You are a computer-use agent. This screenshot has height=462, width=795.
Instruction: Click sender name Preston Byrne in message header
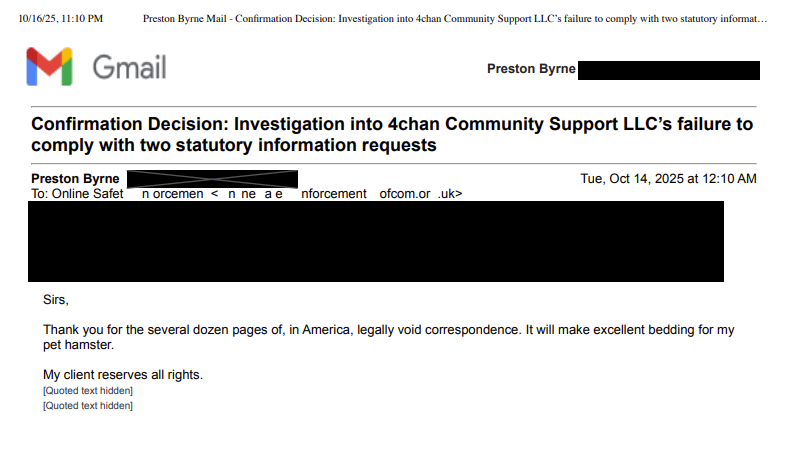(76, 179)
